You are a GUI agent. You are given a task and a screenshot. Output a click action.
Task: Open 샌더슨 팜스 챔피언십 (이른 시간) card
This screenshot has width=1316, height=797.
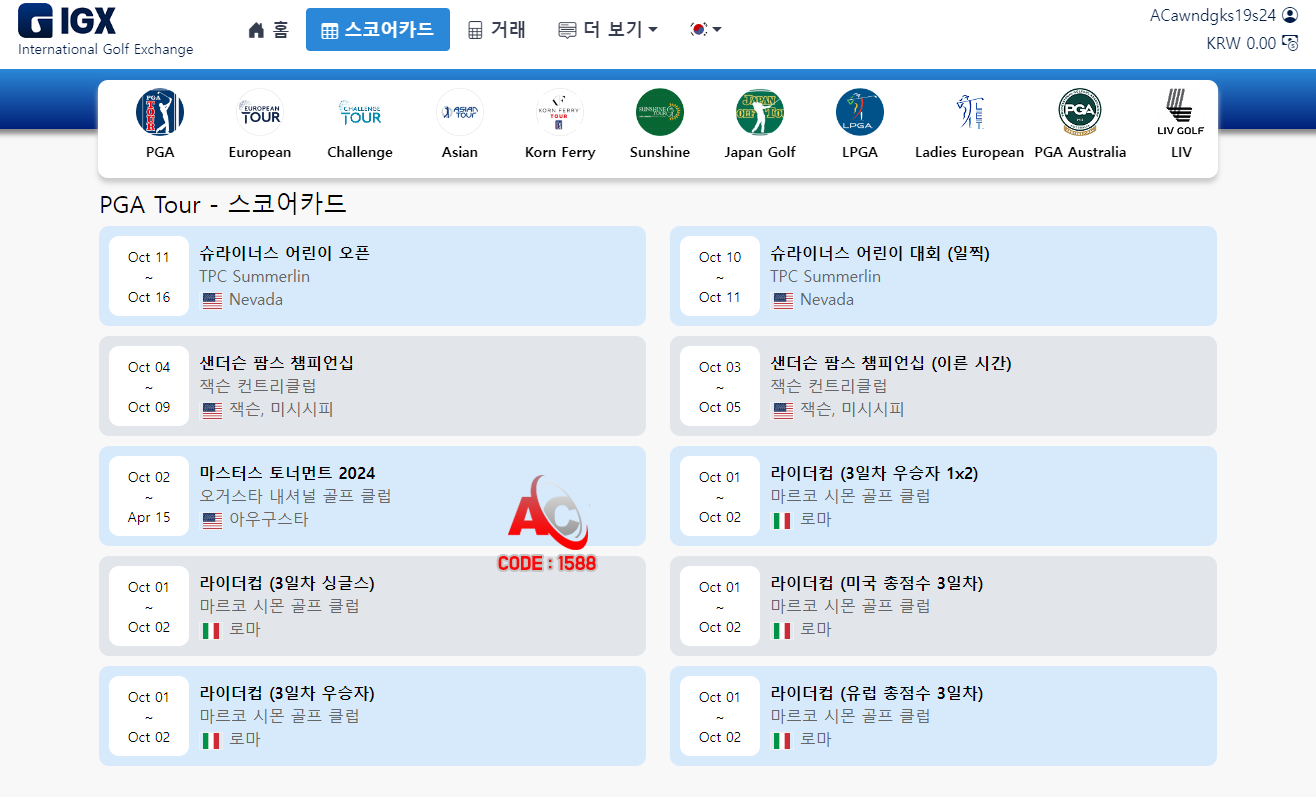(x=943, y=386)
